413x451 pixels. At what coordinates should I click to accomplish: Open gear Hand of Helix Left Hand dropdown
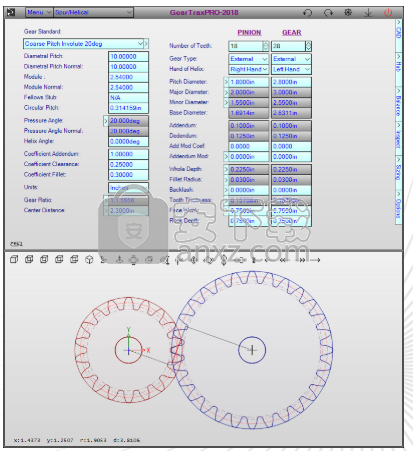(291, 69)
